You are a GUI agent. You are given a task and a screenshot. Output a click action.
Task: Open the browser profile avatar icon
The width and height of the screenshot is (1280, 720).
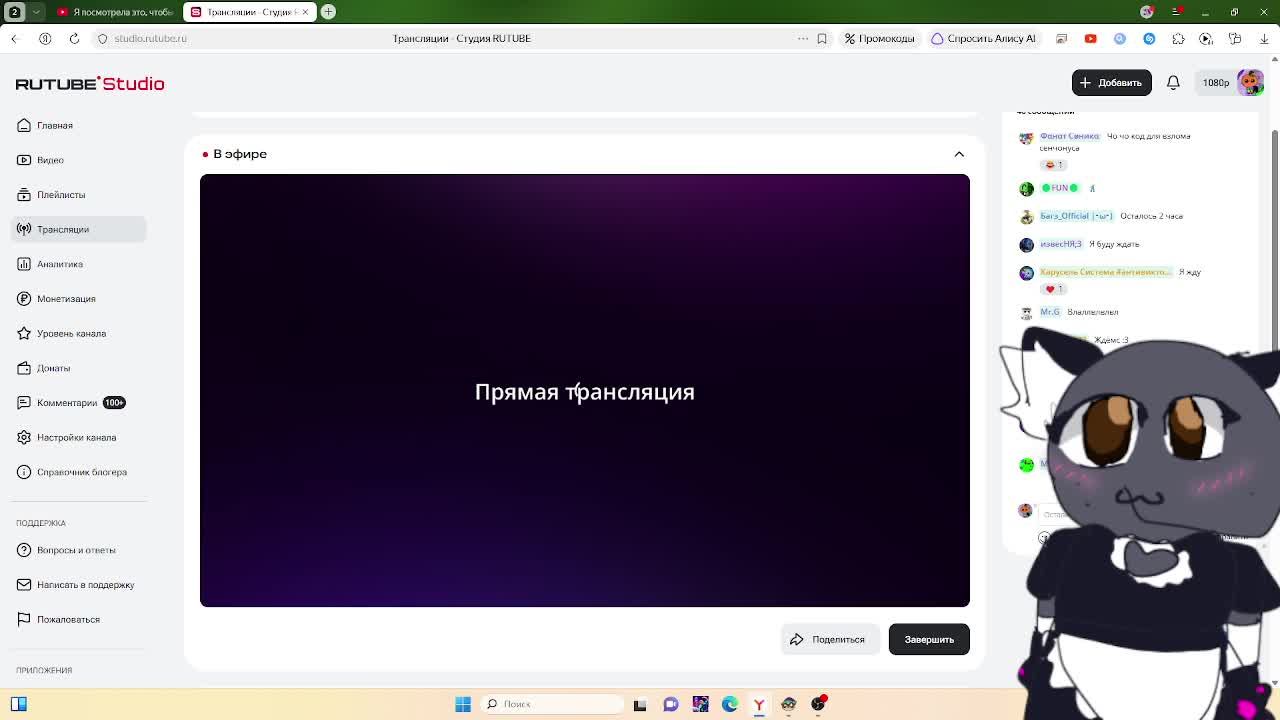click(x=1147, y=12)
